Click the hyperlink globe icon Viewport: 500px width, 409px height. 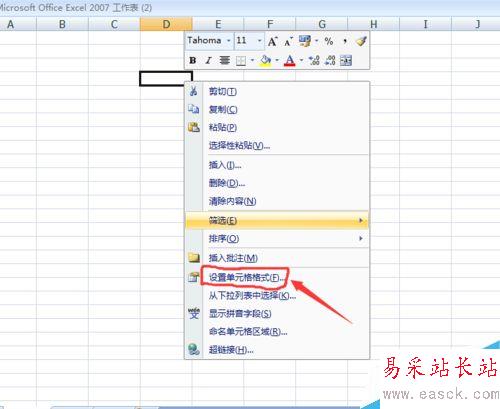[x=194, y=349]
